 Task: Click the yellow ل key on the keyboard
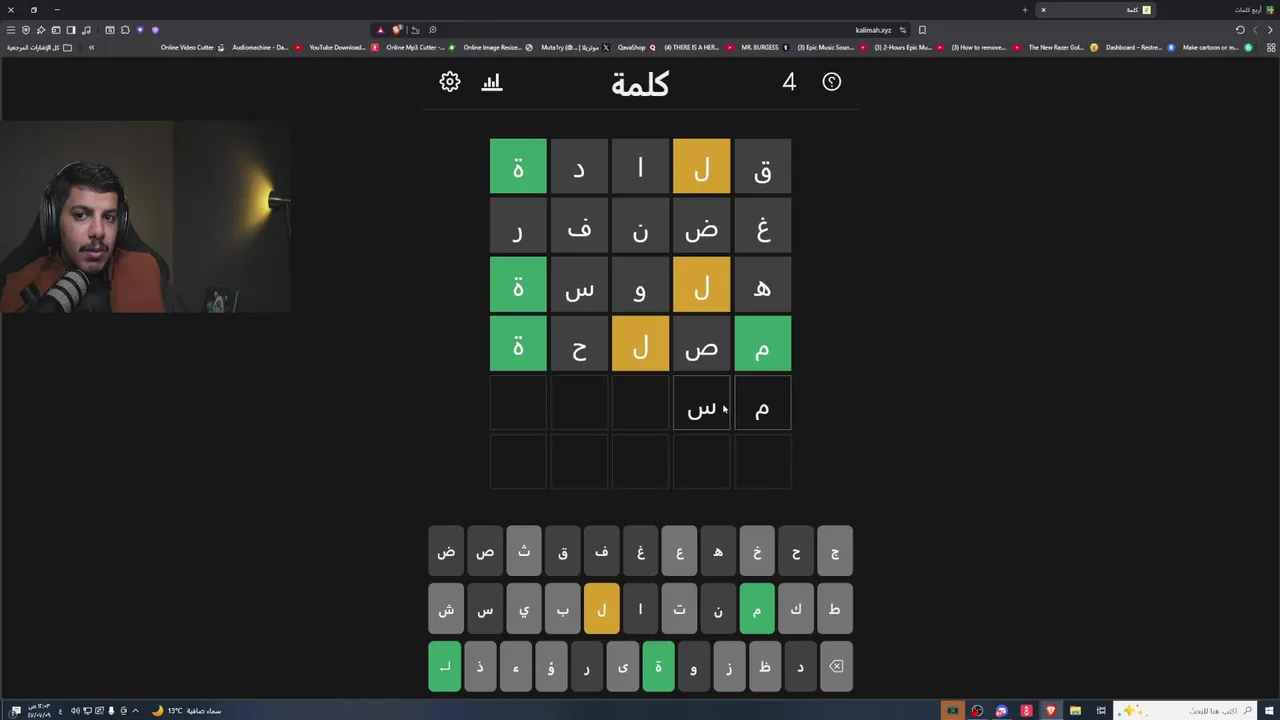tap(602, 609)
